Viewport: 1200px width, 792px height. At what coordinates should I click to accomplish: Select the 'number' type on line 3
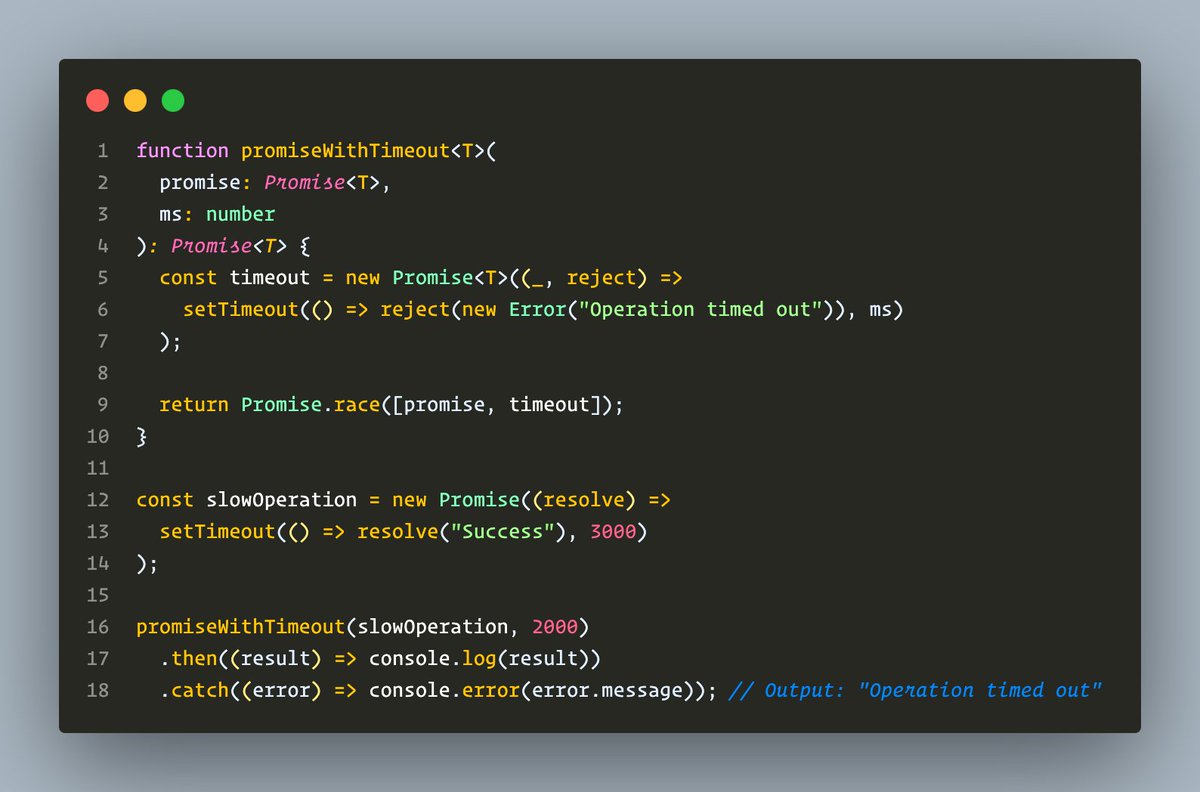tap(241, 214)
